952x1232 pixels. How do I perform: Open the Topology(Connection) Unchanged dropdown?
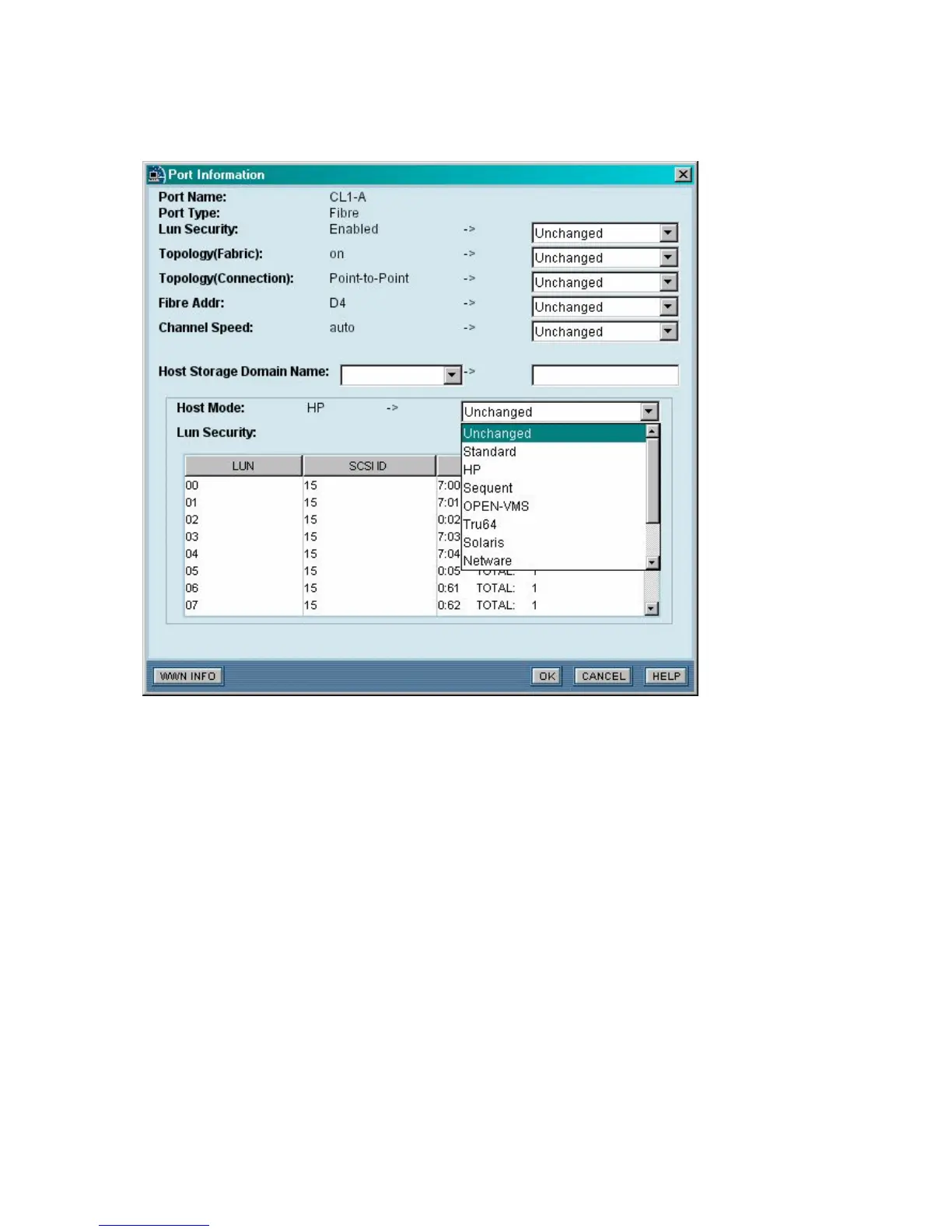coord(669,282)
